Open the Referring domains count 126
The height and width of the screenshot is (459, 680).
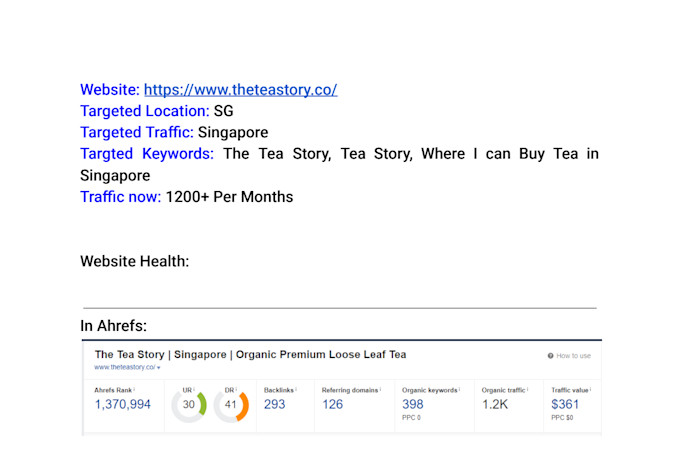tap(333, 404)
